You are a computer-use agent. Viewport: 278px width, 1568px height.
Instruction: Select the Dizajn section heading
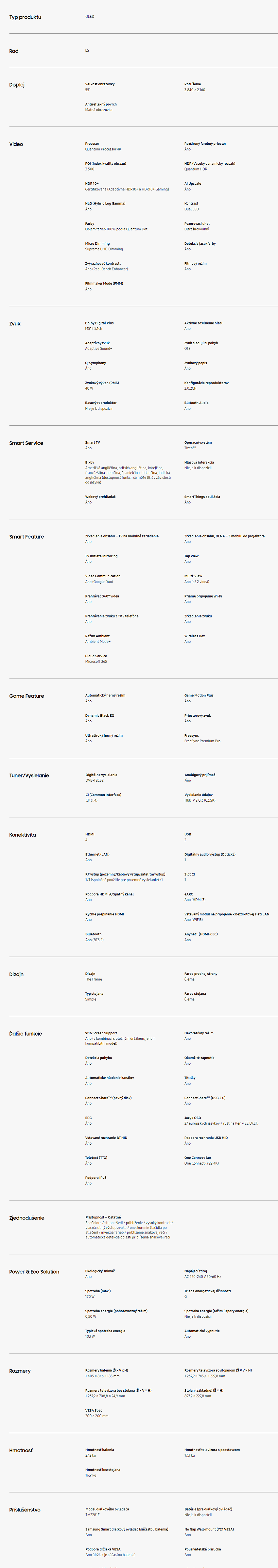(x=16, y=974)
